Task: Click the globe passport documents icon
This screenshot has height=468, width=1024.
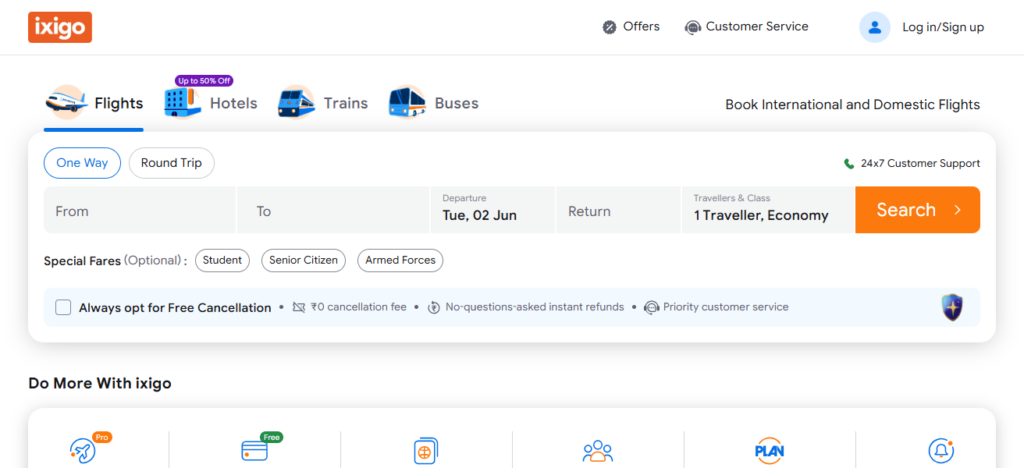Action: pyautogui.click(x=426, y=450)
